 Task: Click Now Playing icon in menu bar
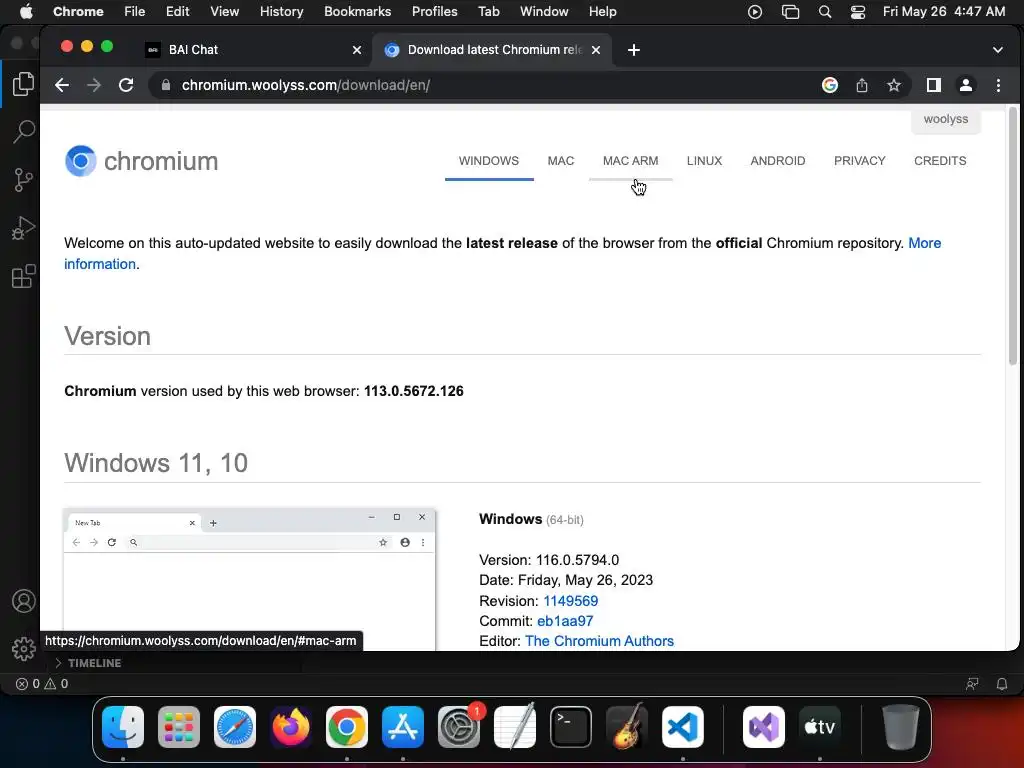pos(755,12)
